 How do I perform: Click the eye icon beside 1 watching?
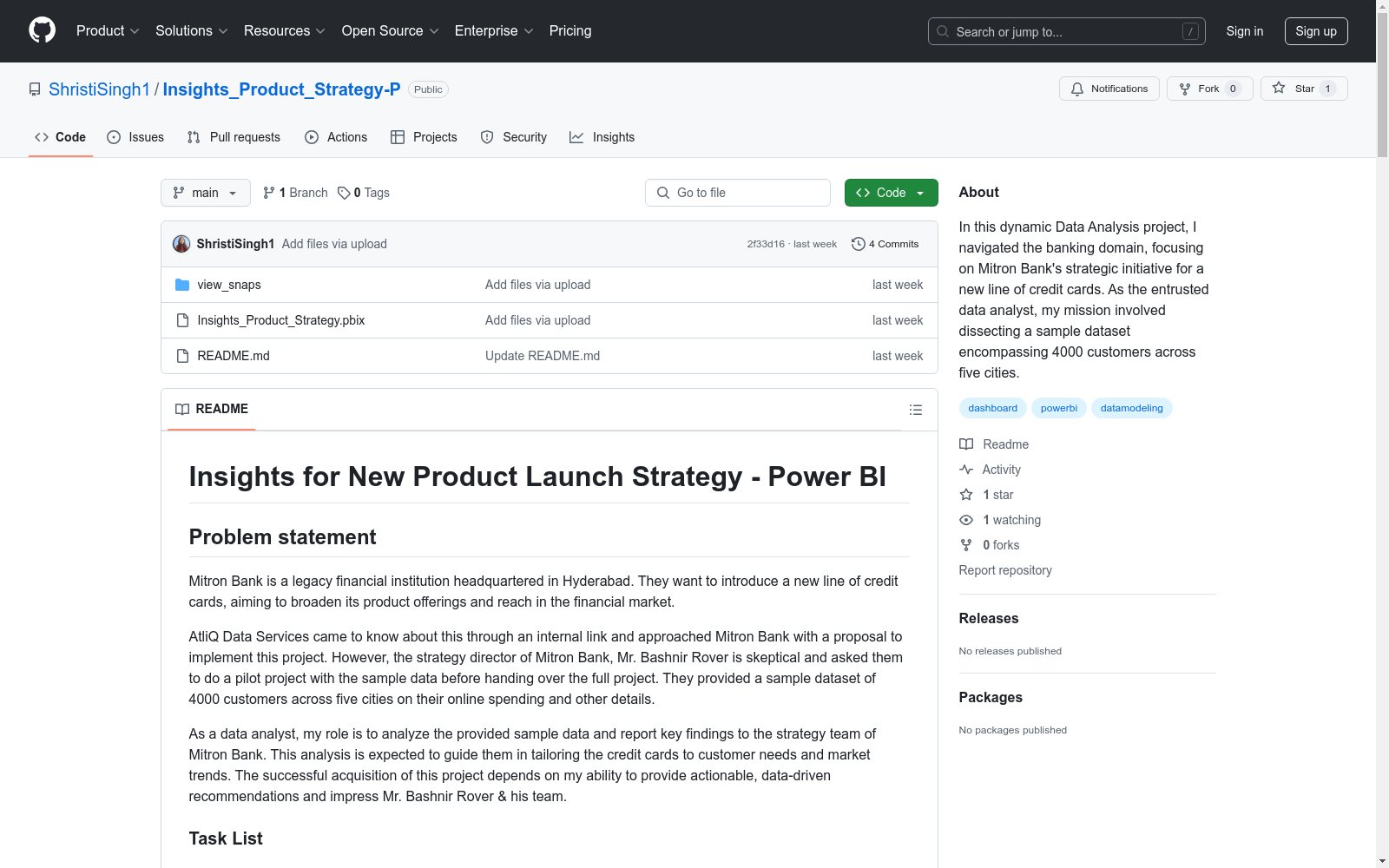pyautogui.click(x=966, y=520)
